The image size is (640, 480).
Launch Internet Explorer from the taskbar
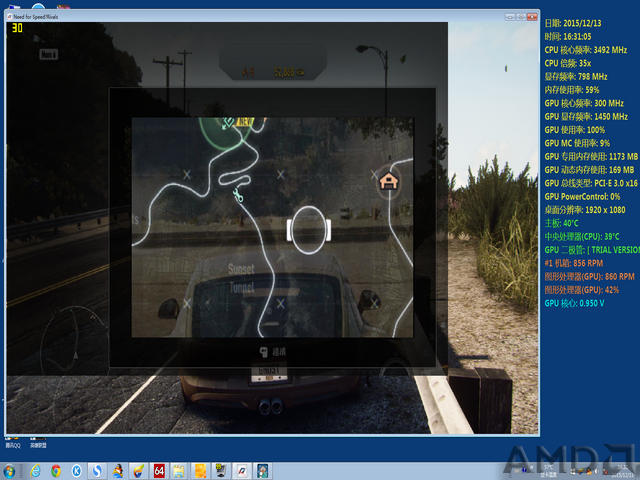point(36,471)
